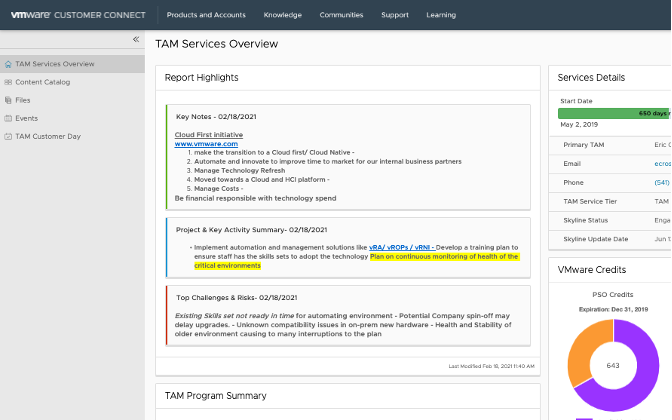Viewport: 672px width, 420px height.
Task: Click Project & Key Activity Summary title
Action: point(252,230)
